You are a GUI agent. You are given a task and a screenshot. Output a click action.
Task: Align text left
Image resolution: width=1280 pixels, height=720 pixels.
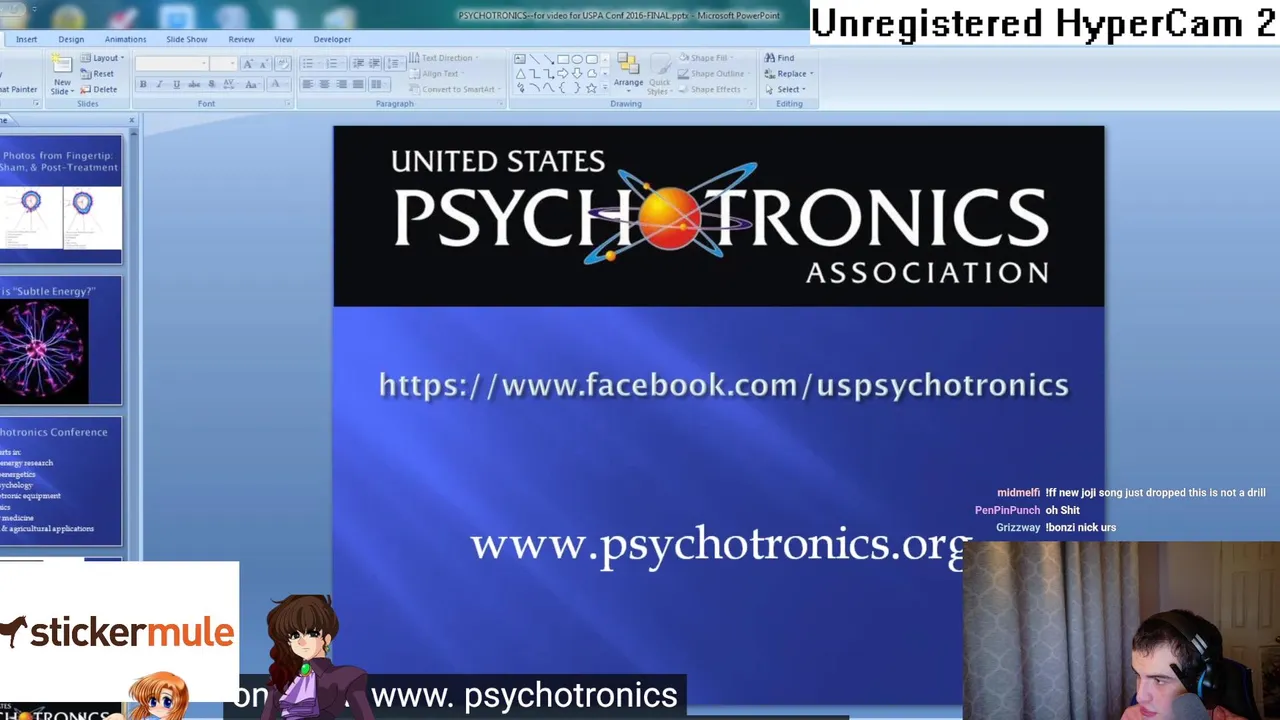coord(308,84)
